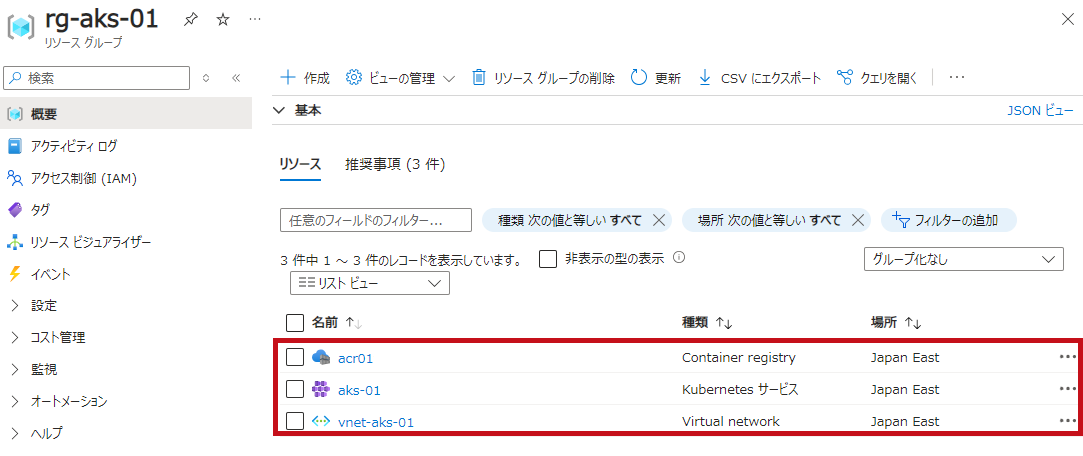Click the Virtual network type cell
Screen dimensions: 1083x456
tap(731, 421)
